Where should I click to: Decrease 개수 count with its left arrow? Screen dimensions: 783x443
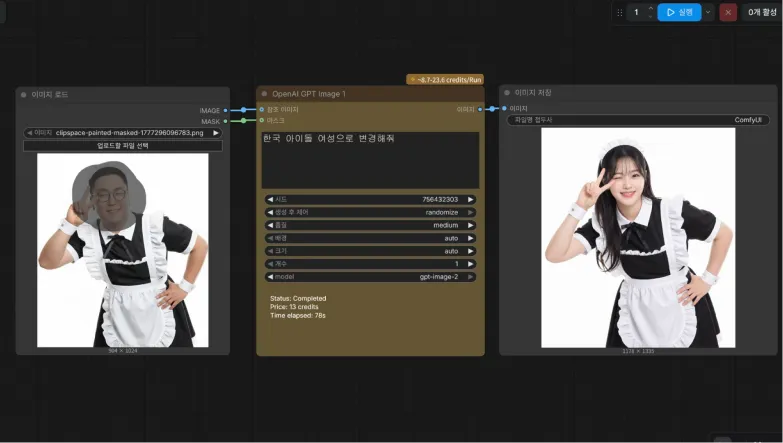[x=270, y=264]
